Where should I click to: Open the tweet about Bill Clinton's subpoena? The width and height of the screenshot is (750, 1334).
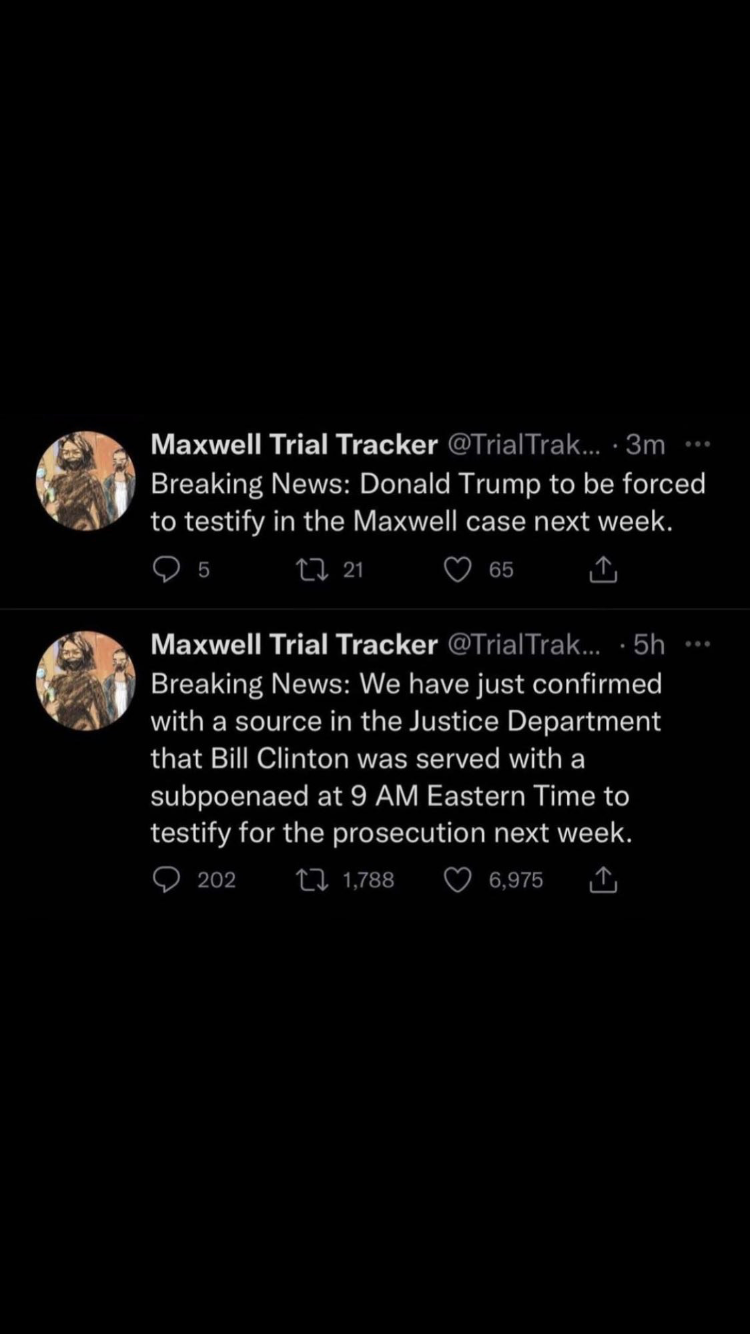405,758
